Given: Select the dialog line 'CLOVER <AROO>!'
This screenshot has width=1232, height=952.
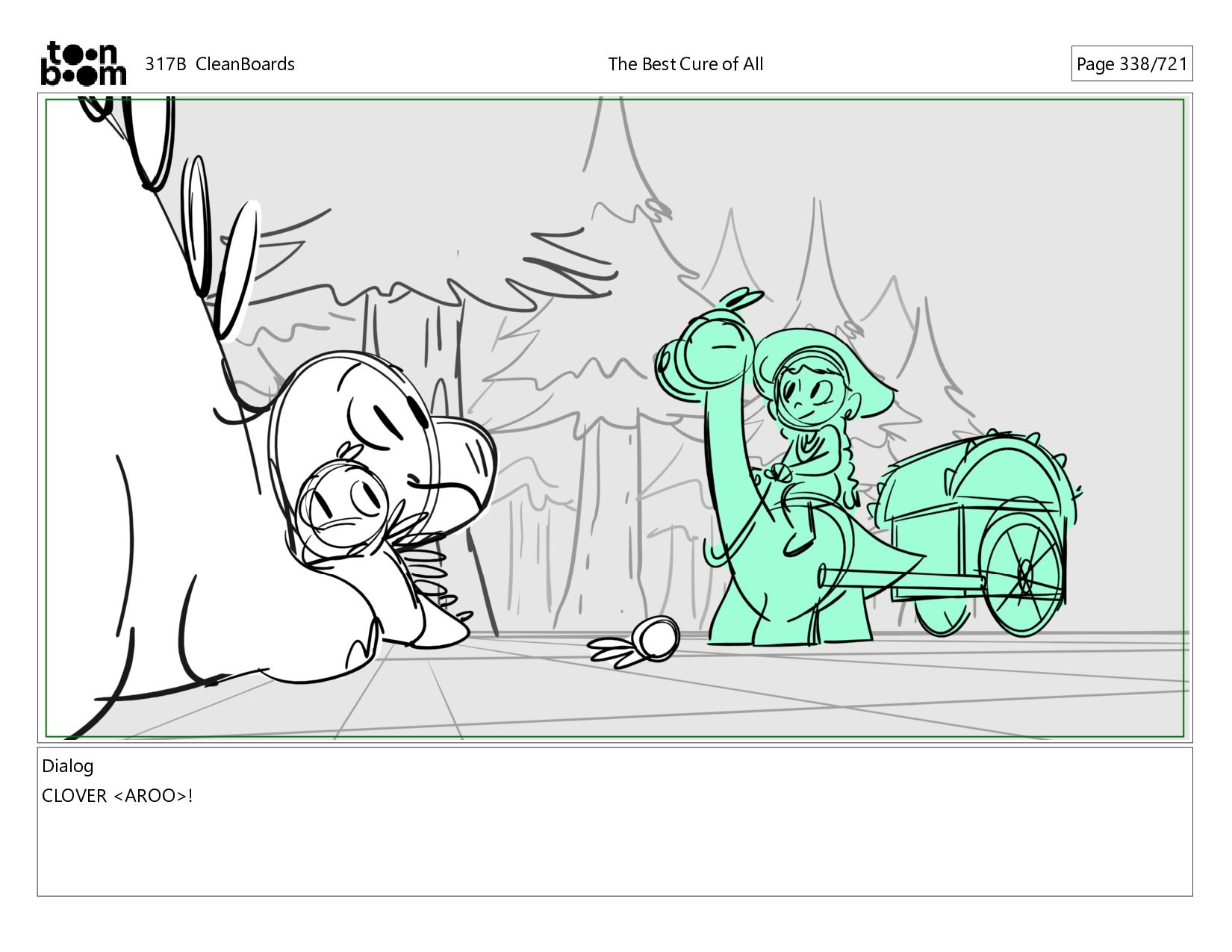Looking at the screenshot, I should pyautogui.click(x=117, y=796).
